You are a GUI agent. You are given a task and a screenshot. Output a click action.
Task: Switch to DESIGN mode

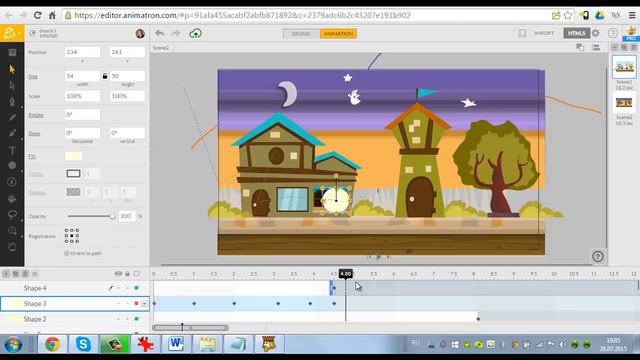click(301, 33)
